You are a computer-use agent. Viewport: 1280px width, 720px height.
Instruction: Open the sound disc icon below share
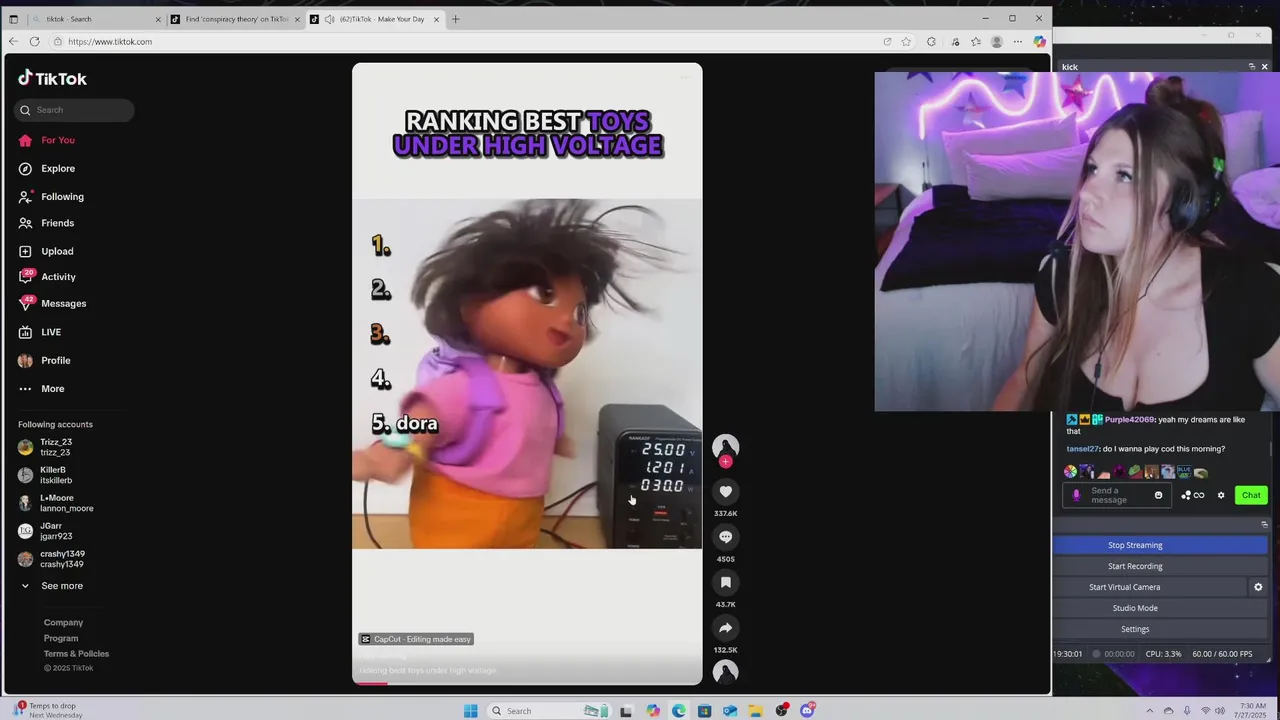point(726,672)
